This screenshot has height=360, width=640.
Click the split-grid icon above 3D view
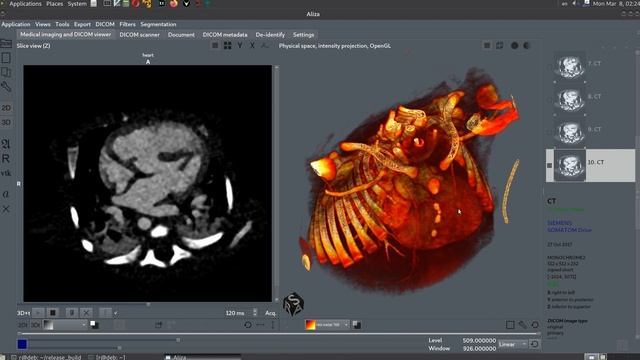click(x=500, y=45)
